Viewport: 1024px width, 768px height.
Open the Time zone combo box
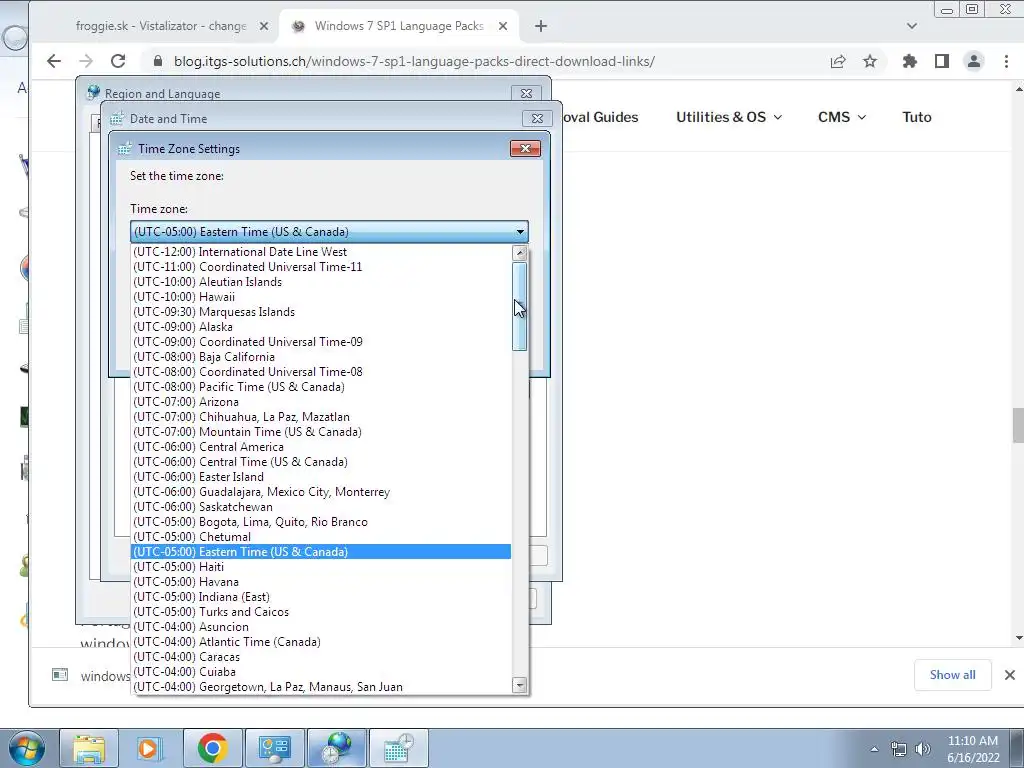coord(329,232)
